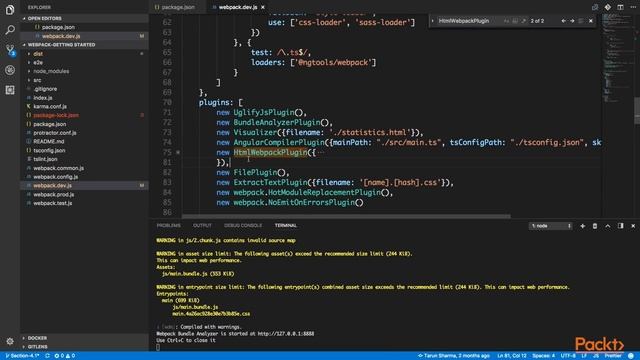The width and height of the screenshot is (640, 360).
Task: Toggle Match Whole Word in find widget
Action: coord(515,21)
